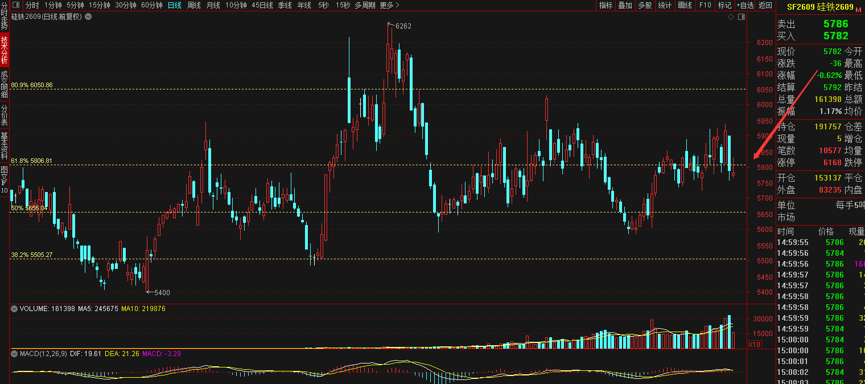Open the 成交明细 sidebar tab
865x384 pixels.
pyautogui.click(x=4, y=83)
